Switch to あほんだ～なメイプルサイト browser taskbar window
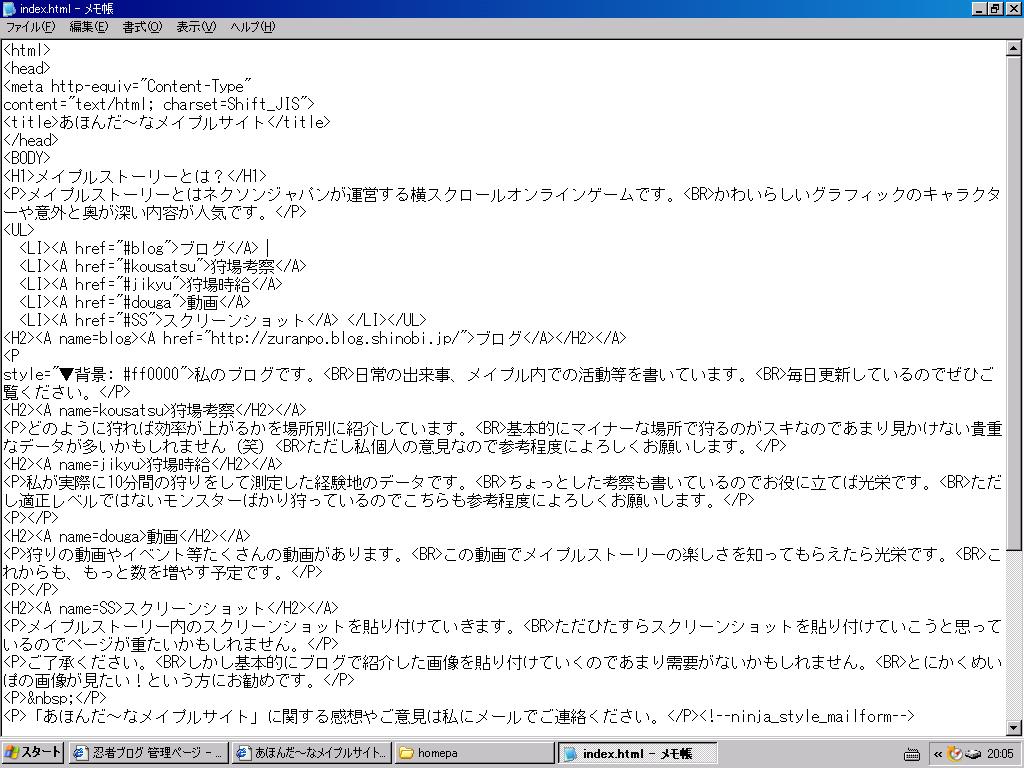Viewport: 1024px width, 768px height. [x=312, y=752]
